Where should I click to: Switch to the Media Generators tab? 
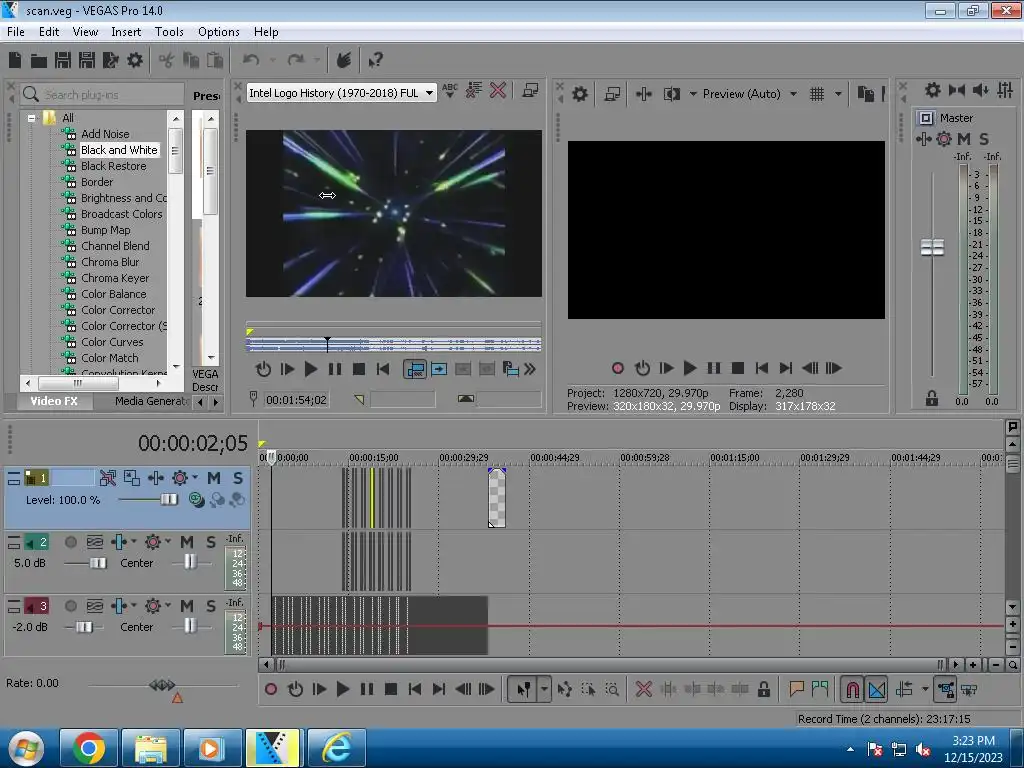tap(152, 401)
